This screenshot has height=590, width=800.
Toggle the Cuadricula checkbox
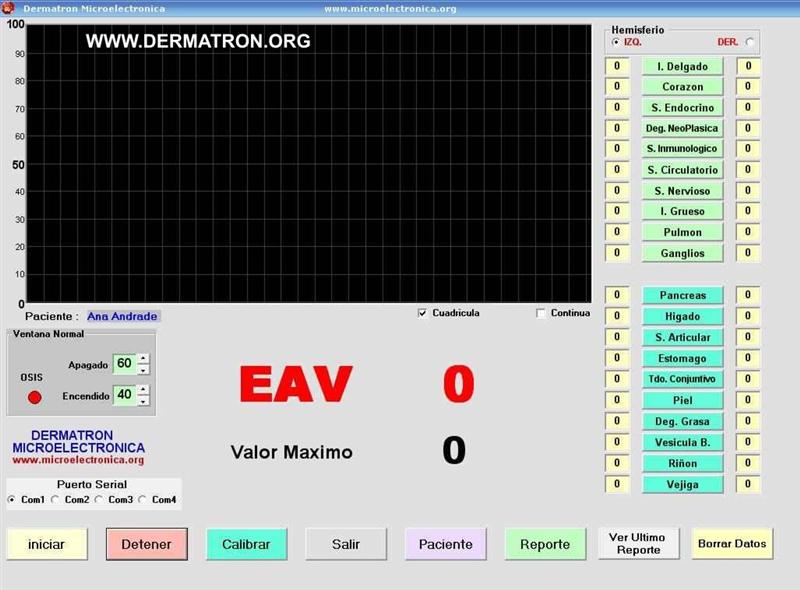[x=422, y=313]
